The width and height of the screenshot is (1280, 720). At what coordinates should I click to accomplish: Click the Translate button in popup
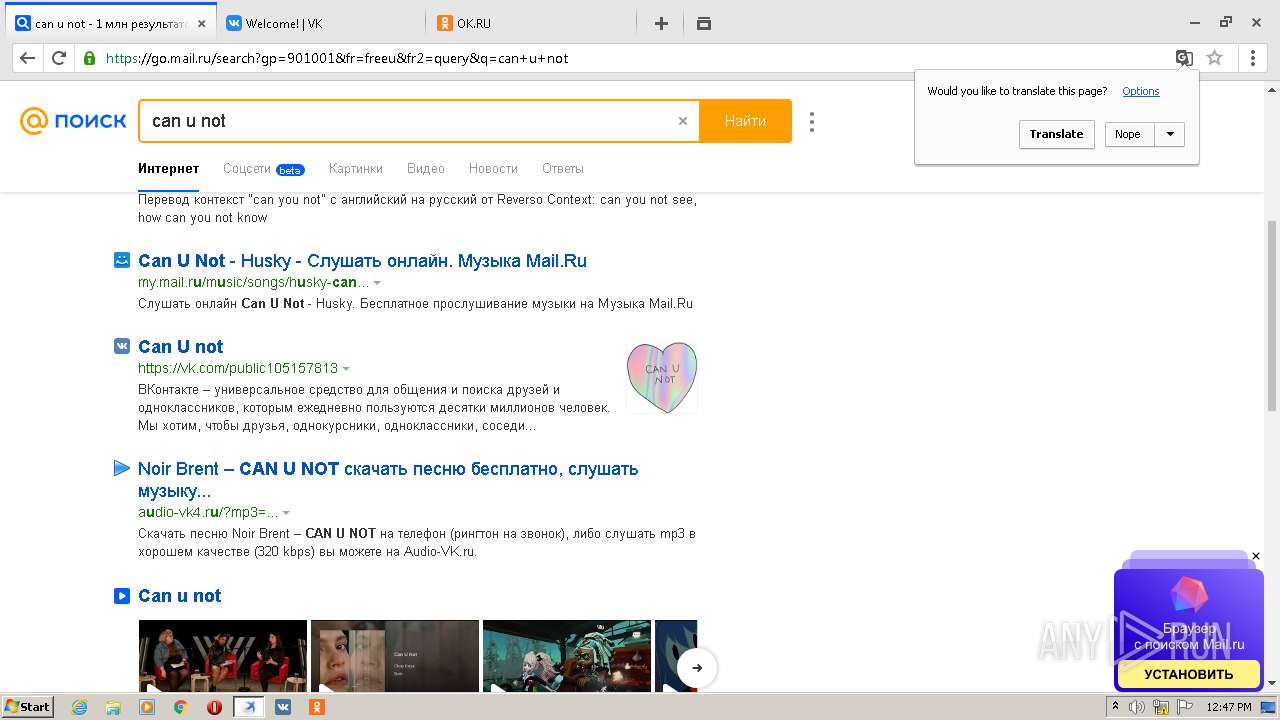(1057, 134)
